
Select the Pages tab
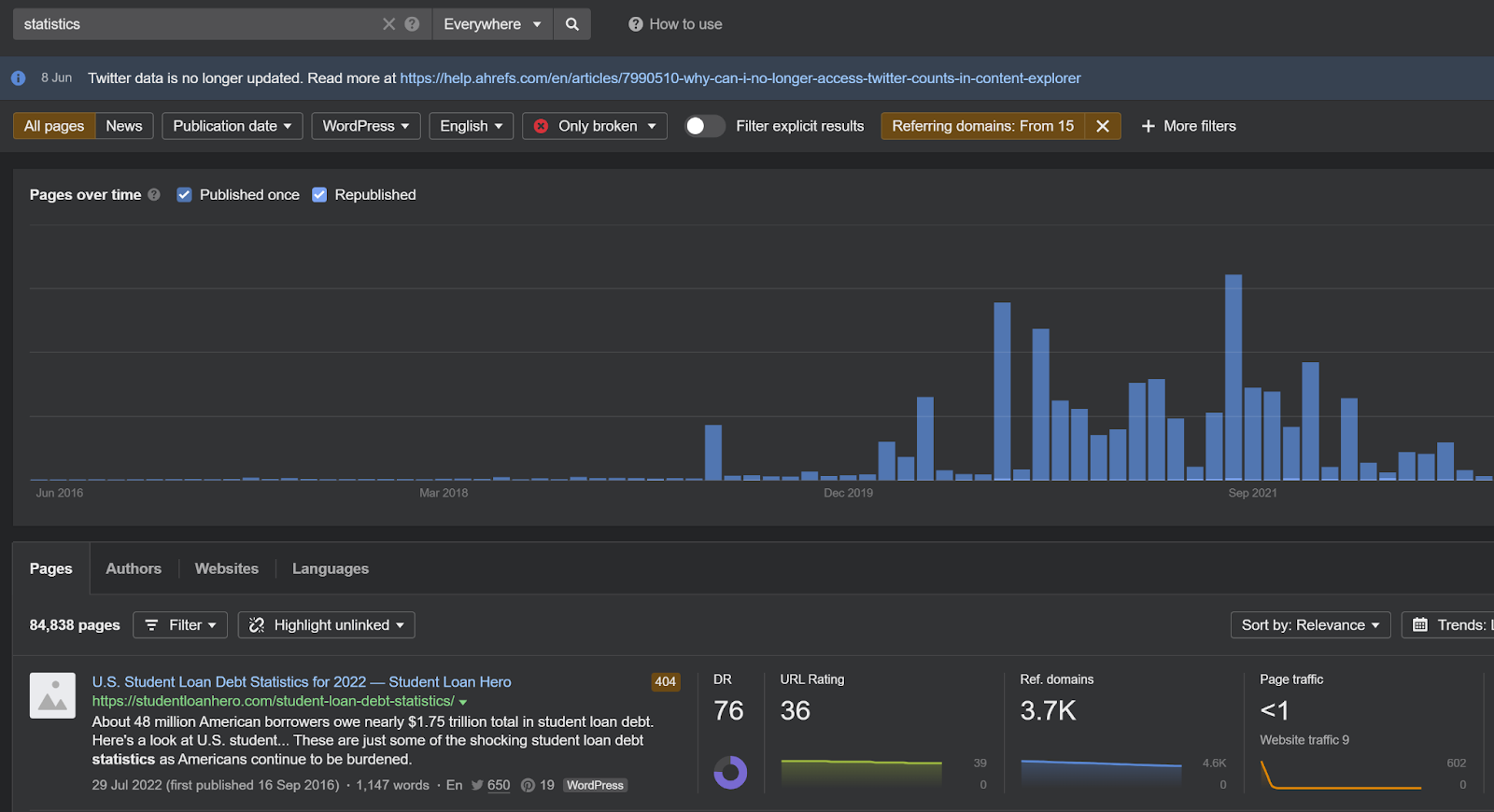coord(51,568)
